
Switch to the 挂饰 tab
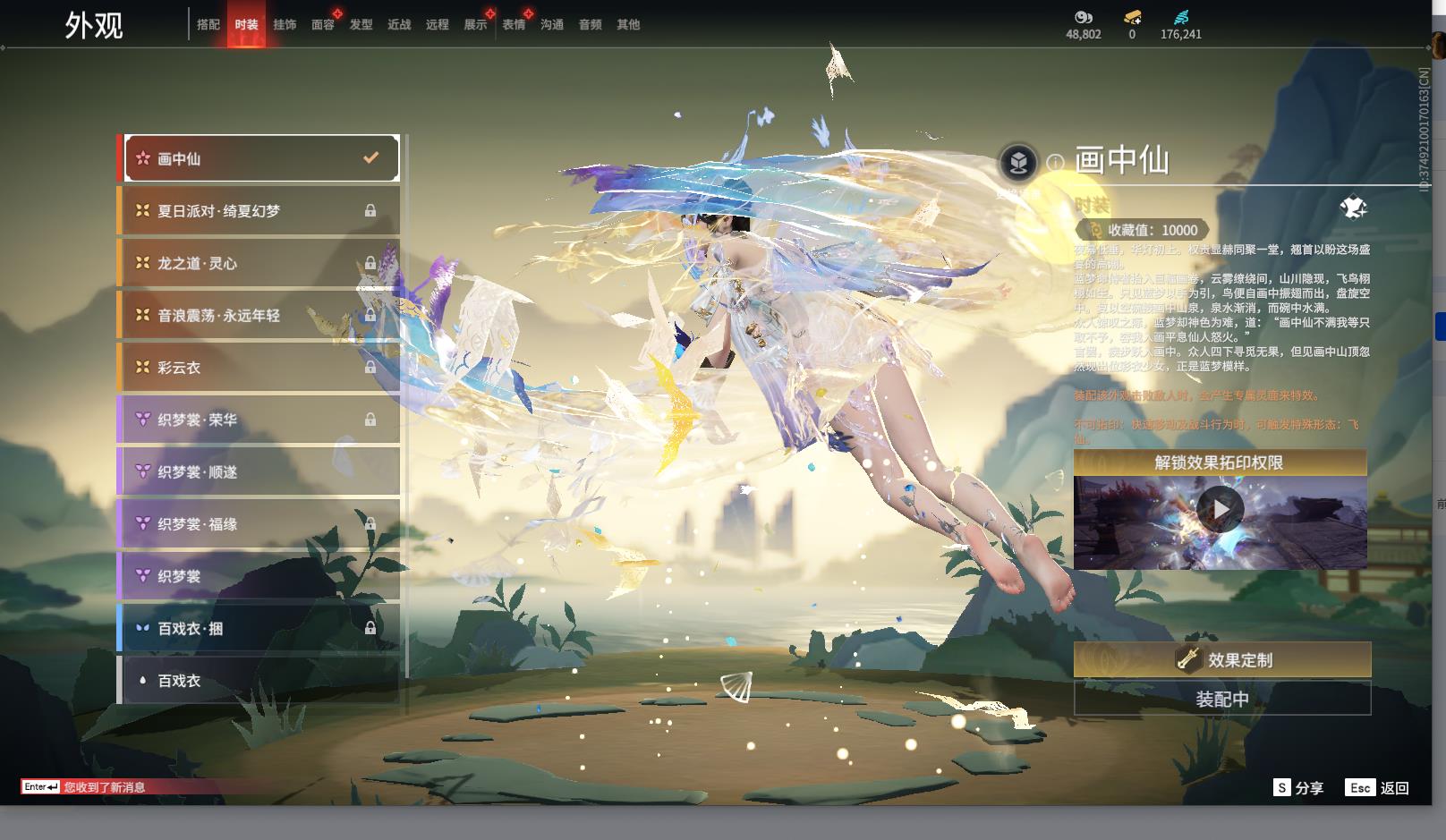tap(285, 25)
